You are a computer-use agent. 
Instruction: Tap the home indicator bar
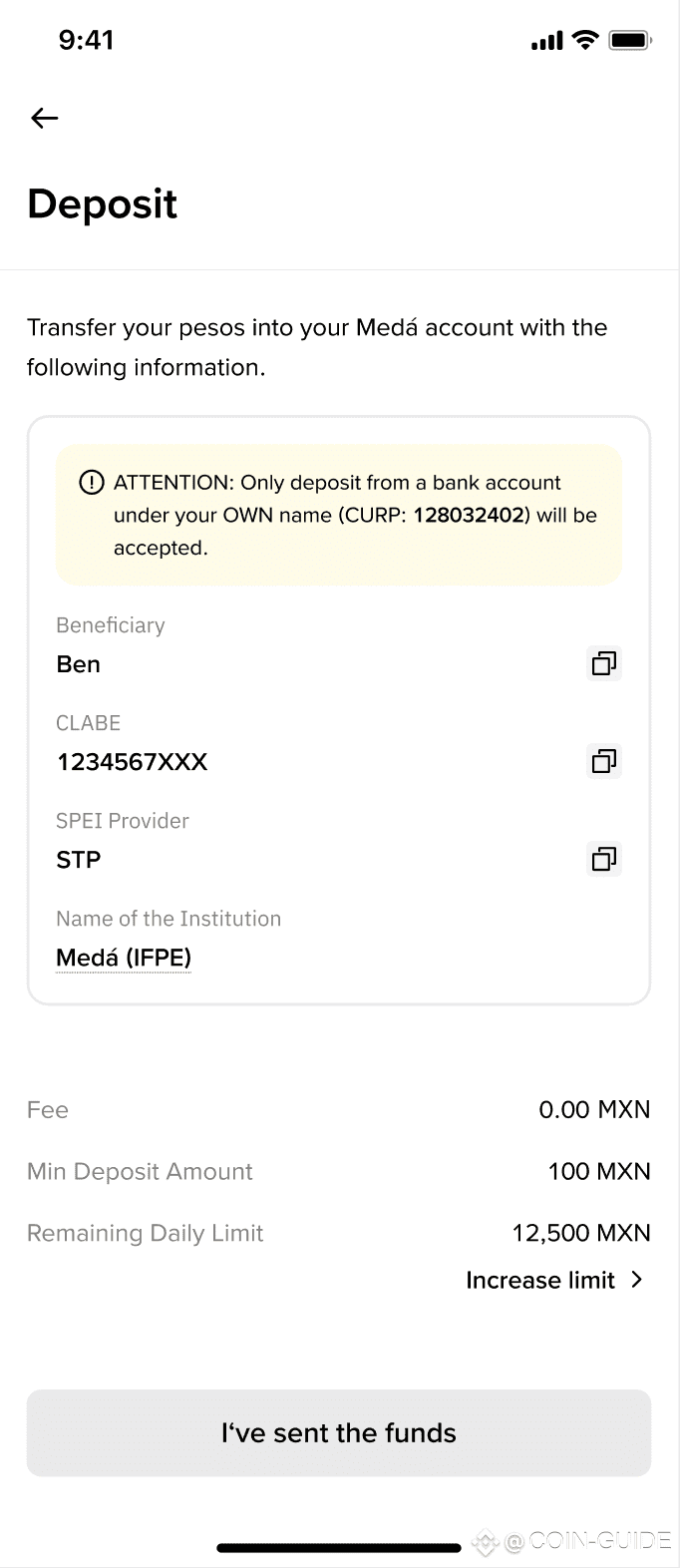point(339,1547)
